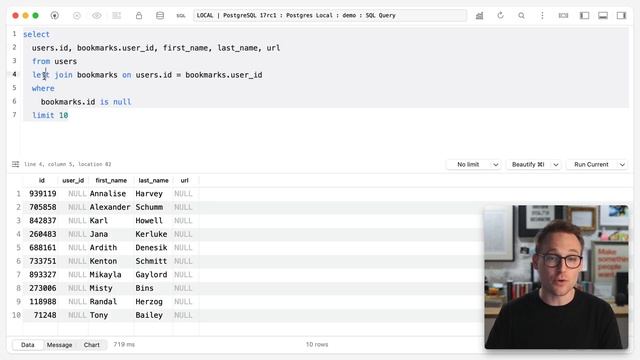Click the refresh icon in the toolbar

[500, 16]
